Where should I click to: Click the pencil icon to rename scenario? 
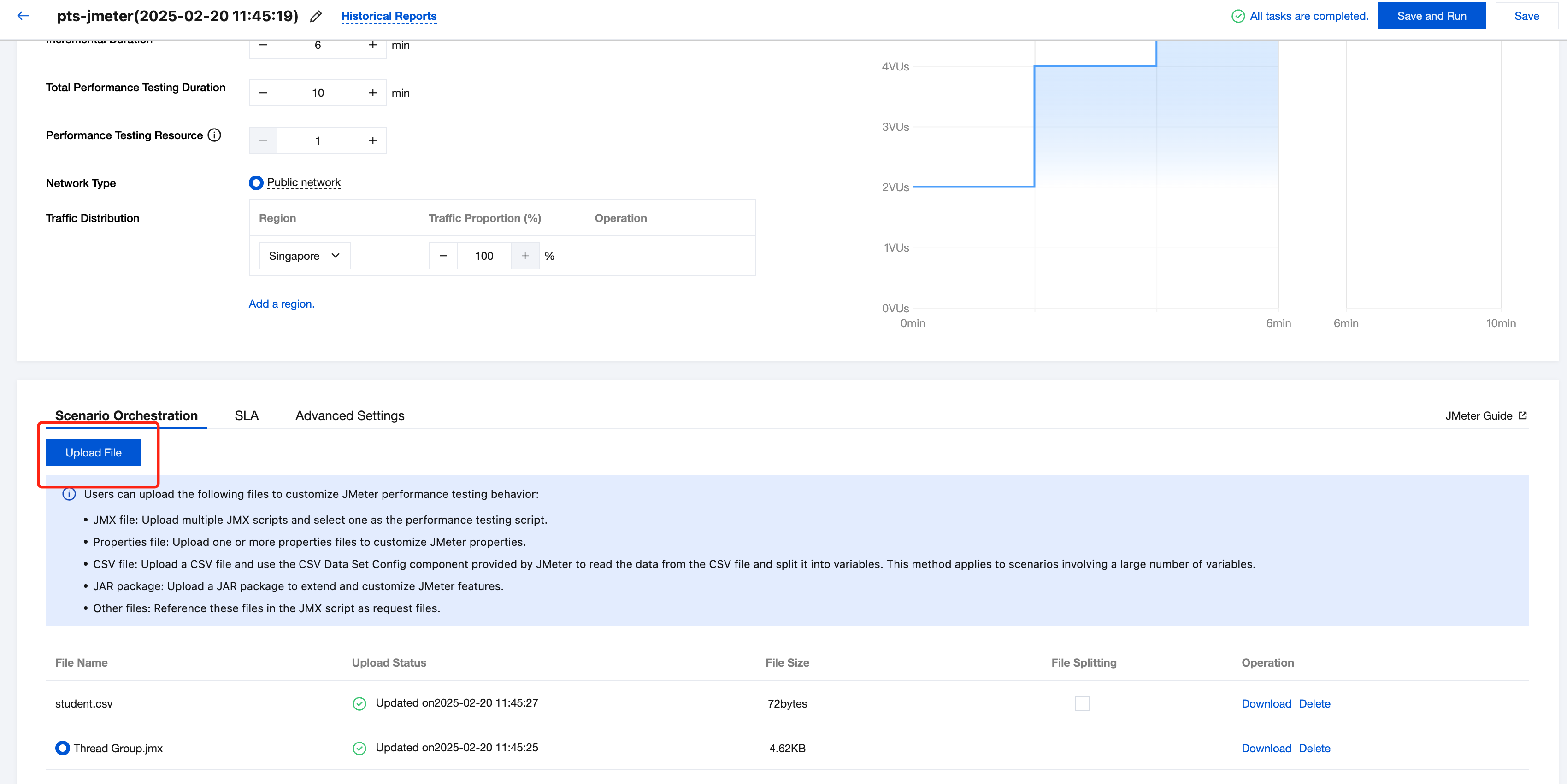[316, 17]
